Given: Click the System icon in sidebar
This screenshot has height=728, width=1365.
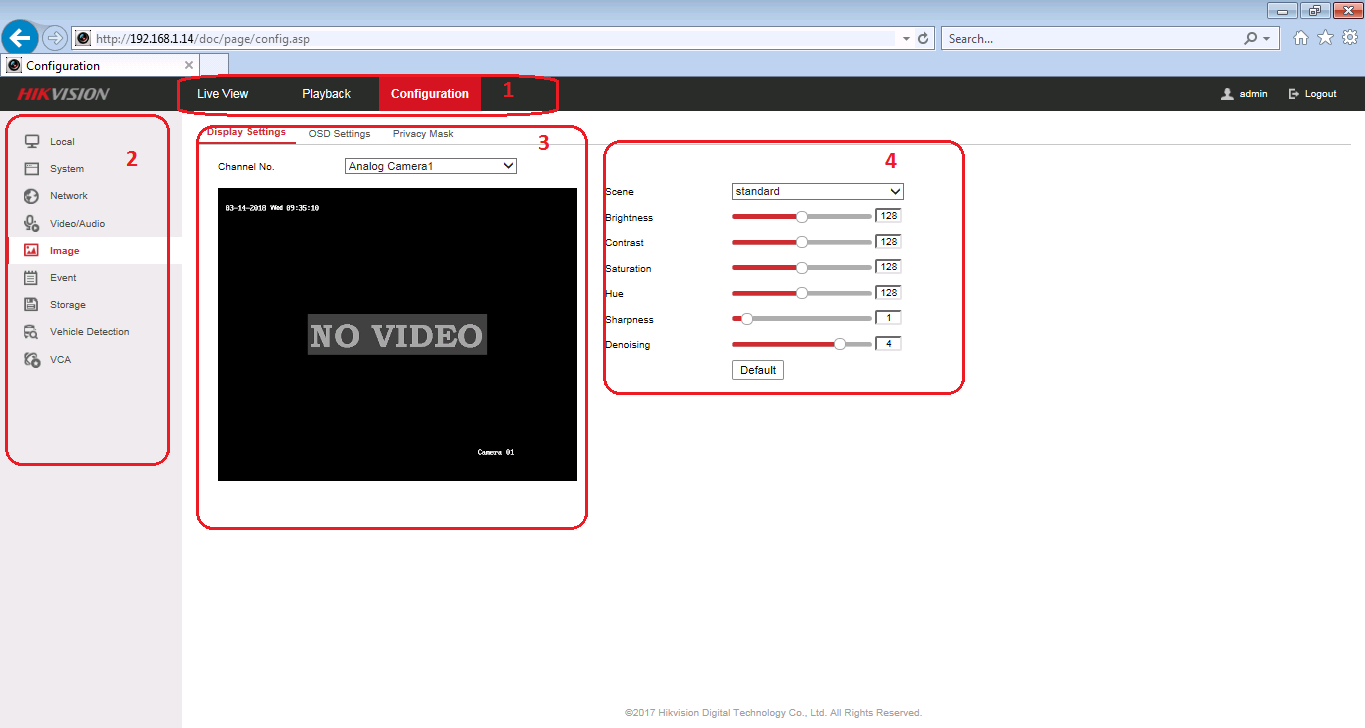Looking at the screenshot, I should (32, 169).
